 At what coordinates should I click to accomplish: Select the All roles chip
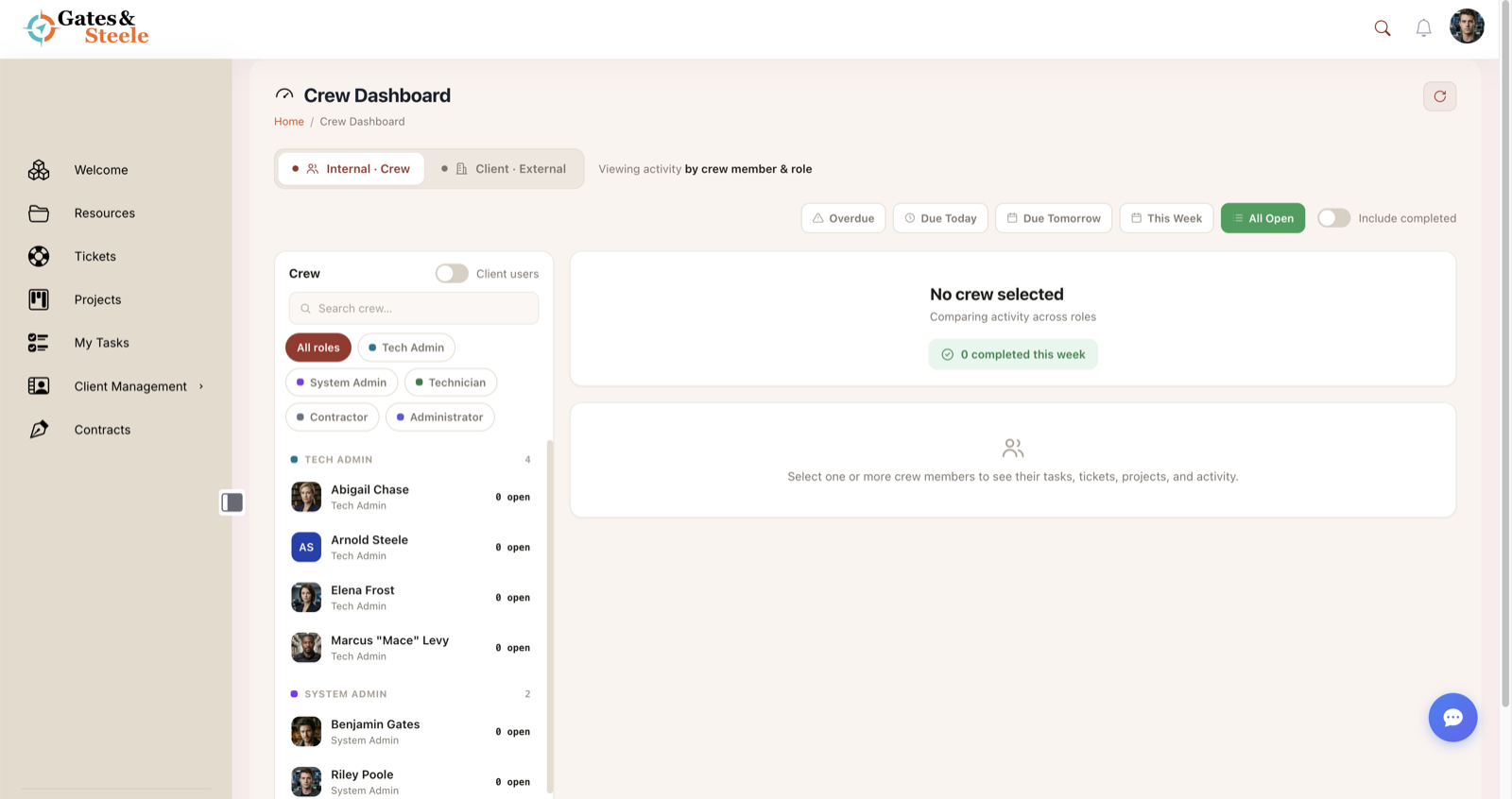pyautogui.click(x=318, y=348)
